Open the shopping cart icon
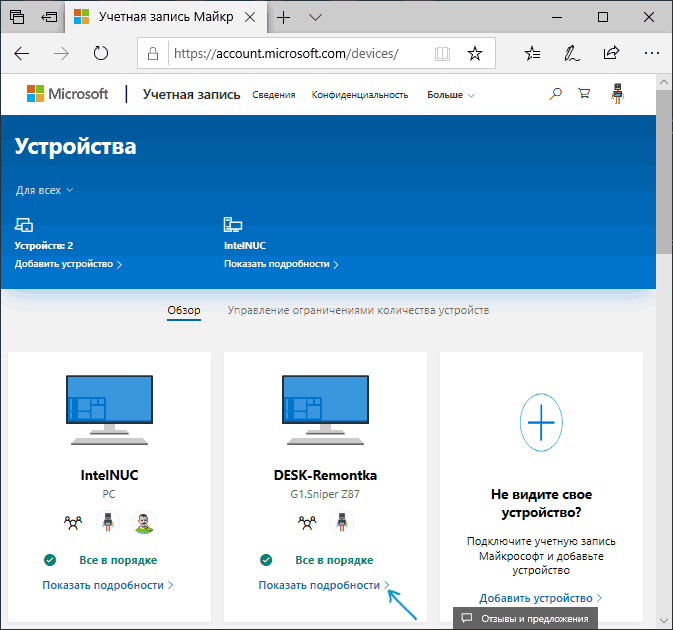 pyautogui.click(x=584, y=94)
